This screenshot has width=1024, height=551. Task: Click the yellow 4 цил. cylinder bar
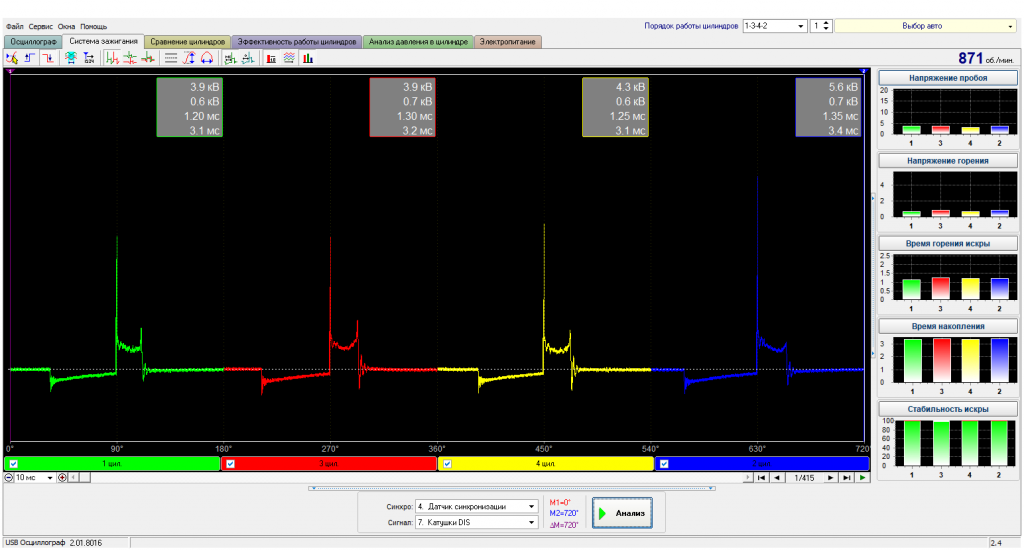(545, 464)
